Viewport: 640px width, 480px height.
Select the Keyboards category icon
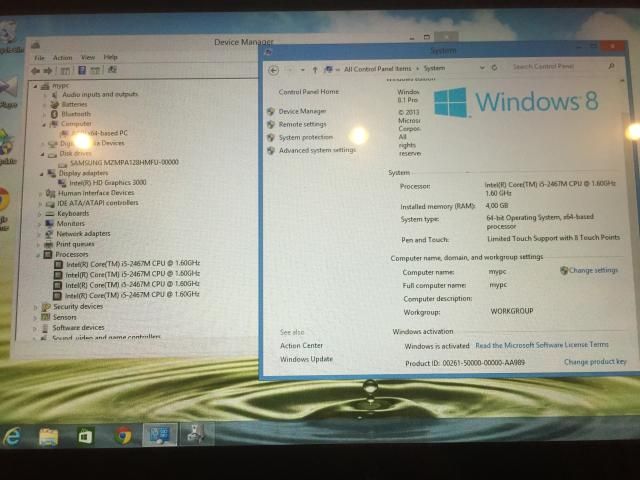(50, 213)
